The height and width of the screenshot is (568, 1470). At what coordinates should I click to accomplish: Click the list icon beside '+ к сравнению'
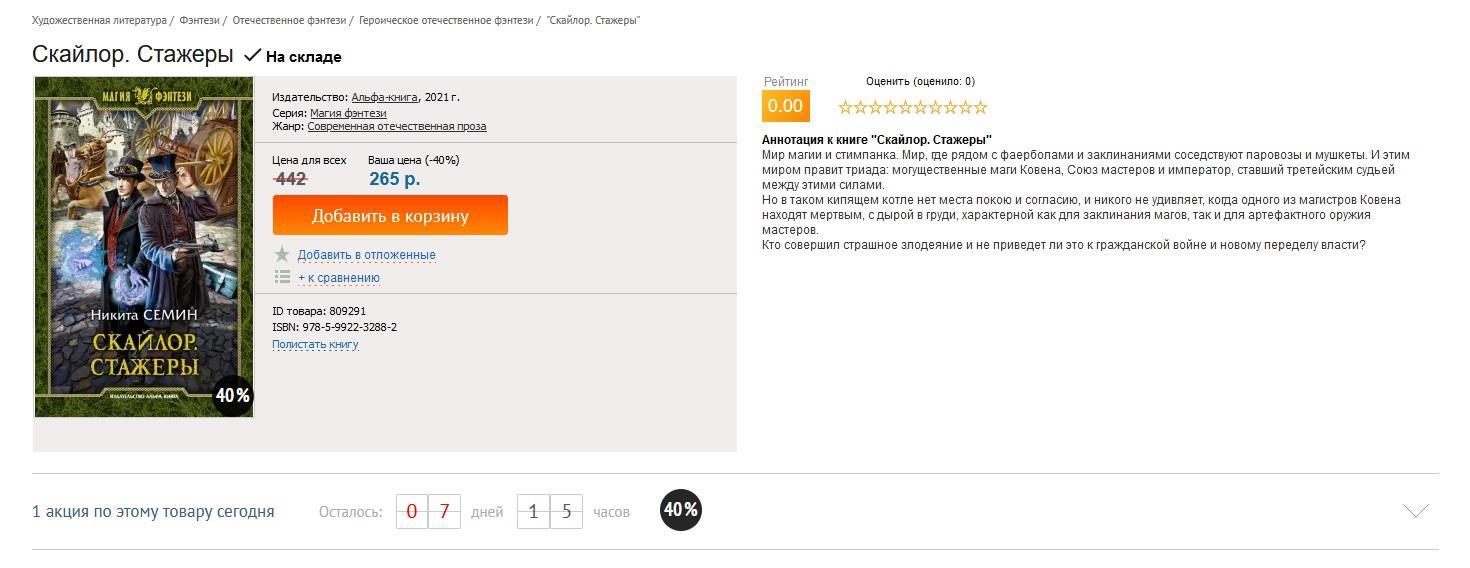coord(282,277)
